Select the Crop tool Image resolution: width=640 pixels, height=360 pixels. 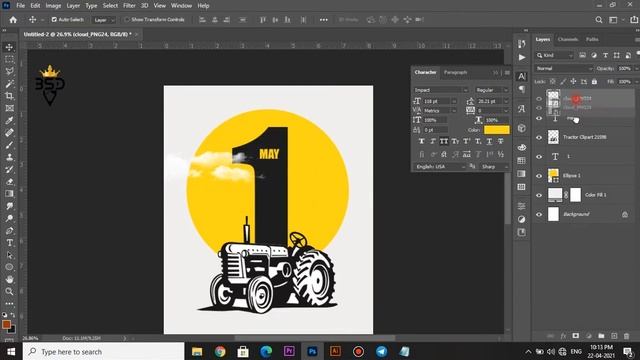[9, 96]
